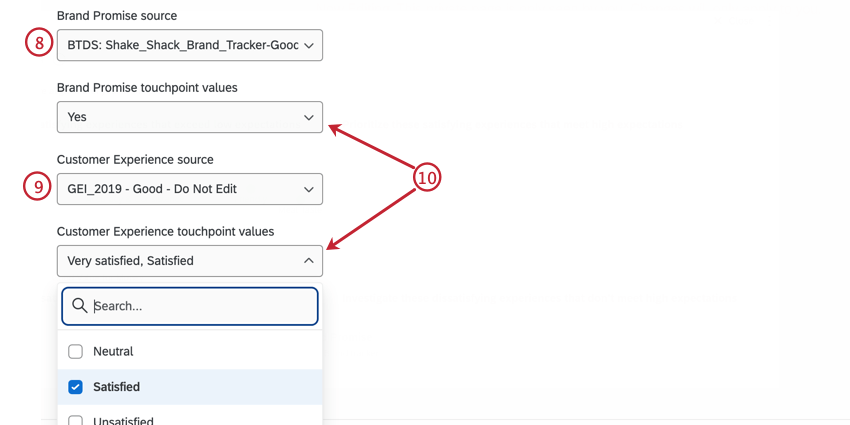Collapse the list using the up chevron
Viewport: 850px width, 425px height.
point(308,261)
